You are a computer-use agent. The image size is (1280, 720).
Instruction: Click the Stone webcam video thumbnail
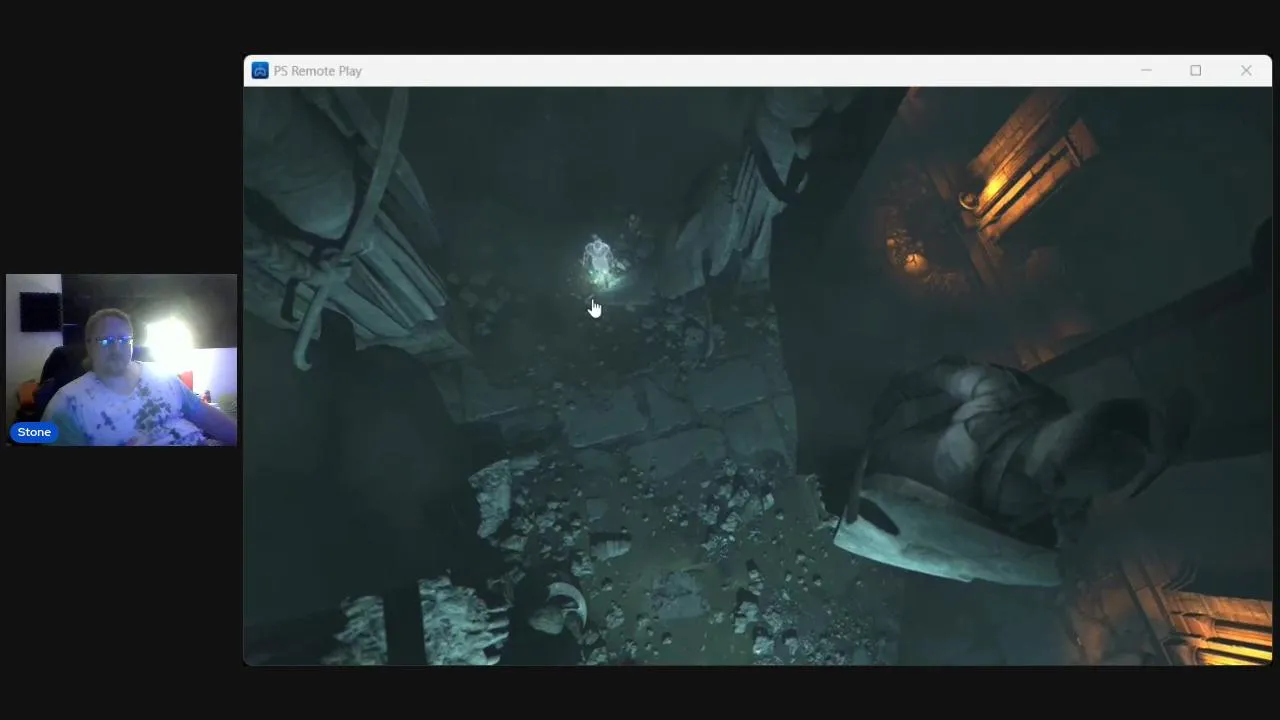122,359
